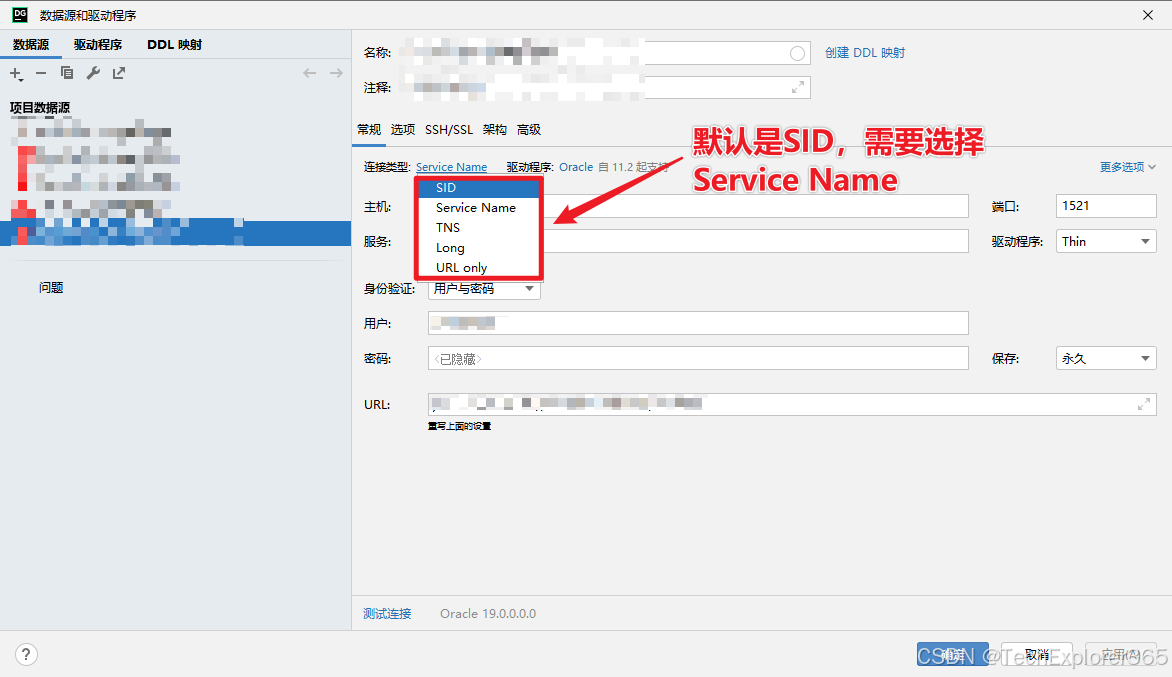Click the 测试连接 test connection link
This screenshot has width=1172, height=677.
[387, 614]
